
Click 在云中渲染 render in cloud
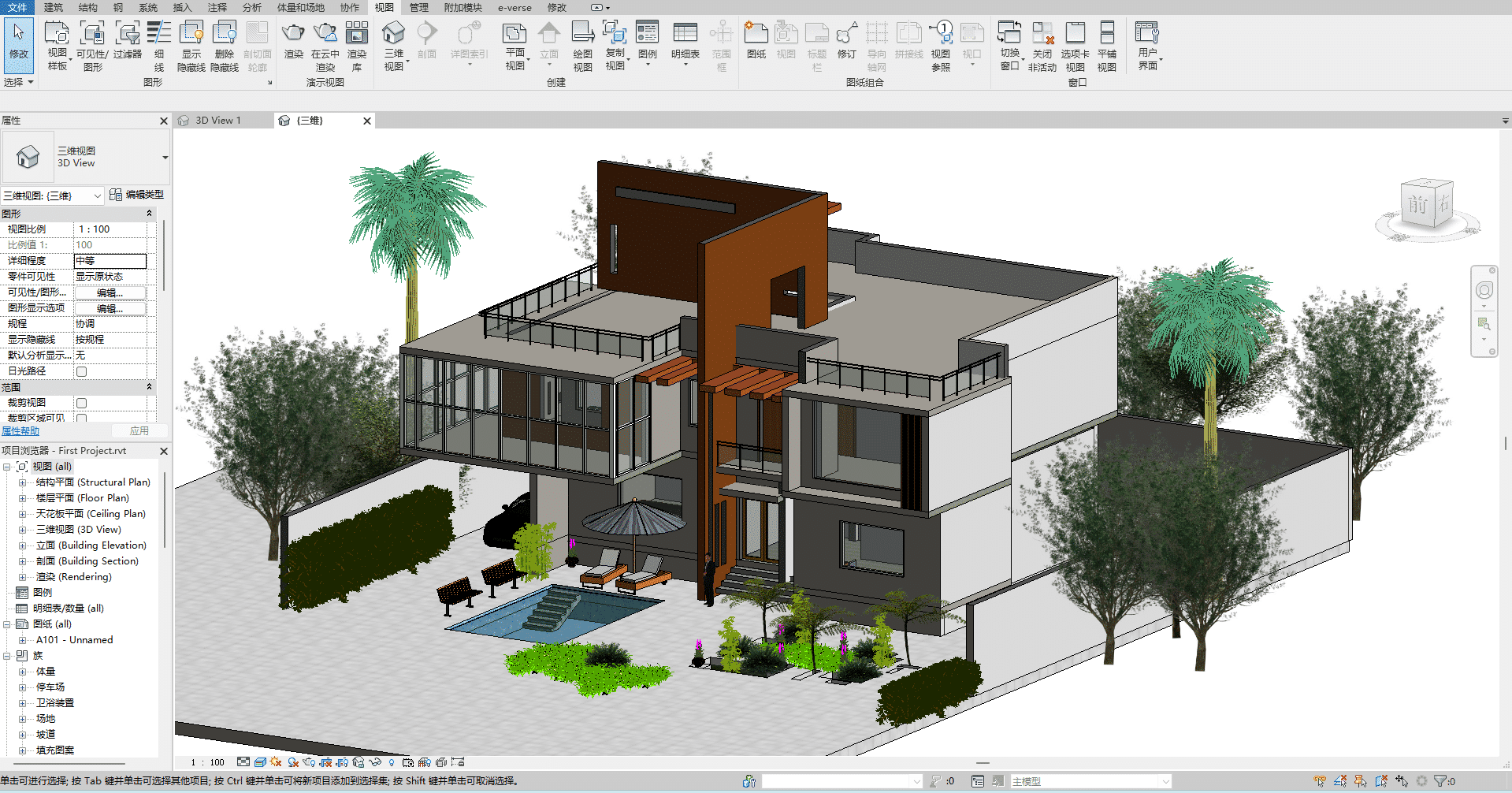(325, 46)
